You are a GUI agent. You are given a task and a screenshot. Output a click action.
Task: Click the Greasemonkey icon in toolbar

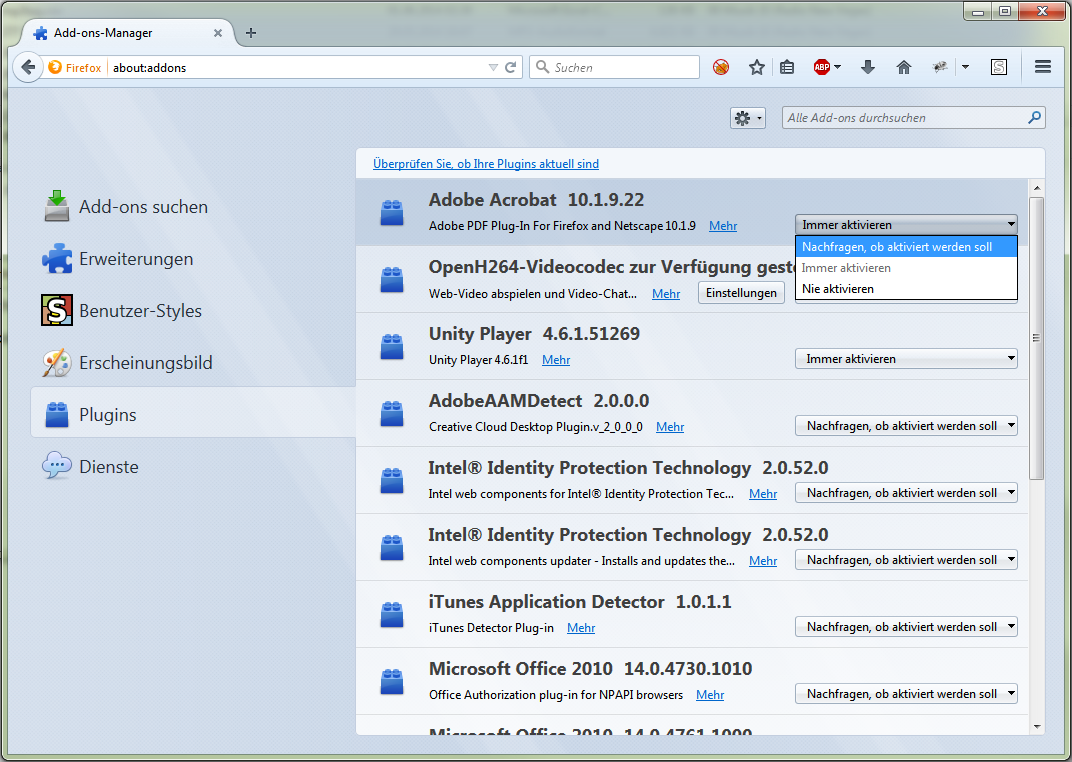click(940, 67)
